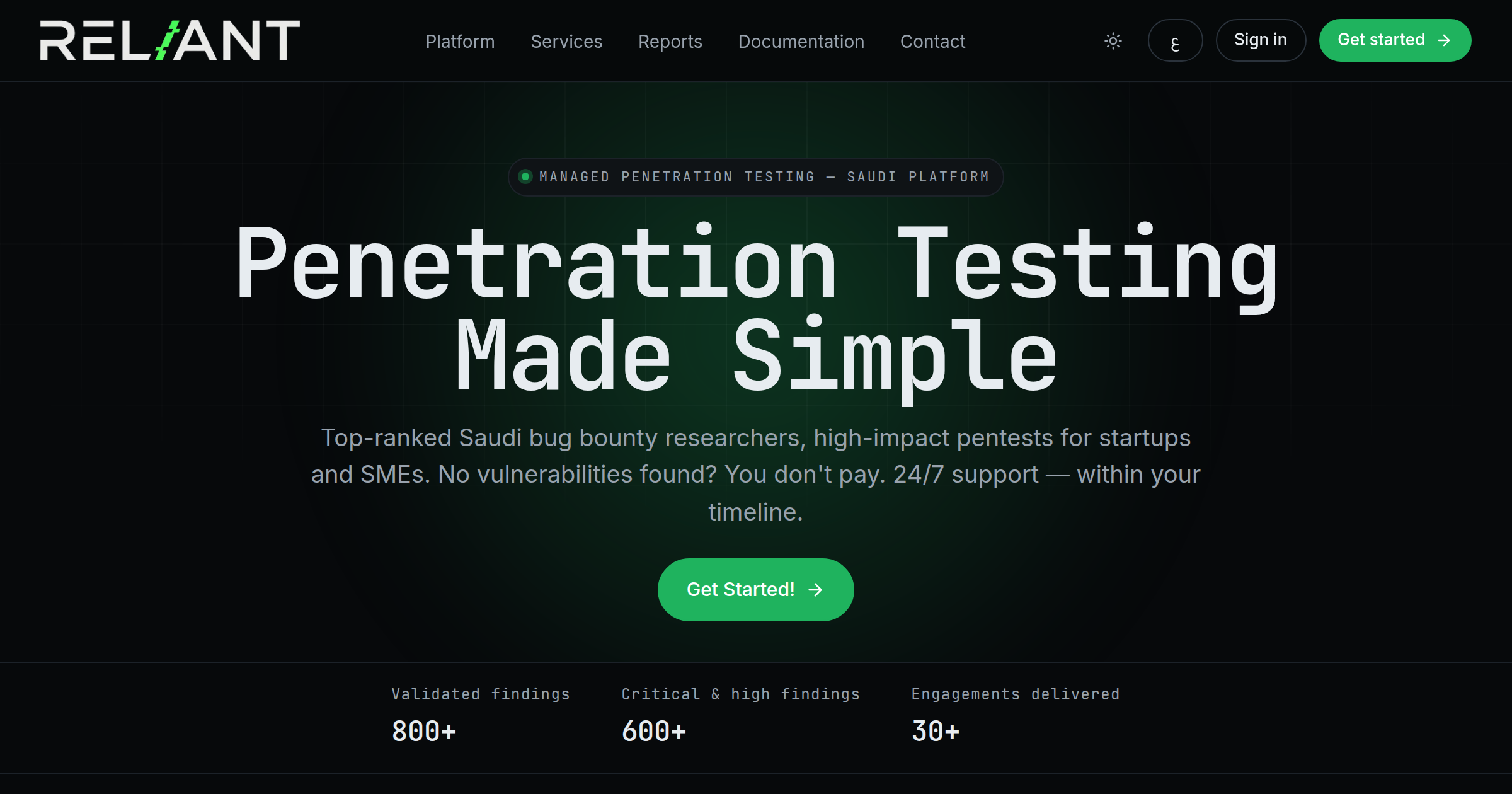Open the Services nav item
The height and width of the screenshot is (794, 1512).
[566, 42]
